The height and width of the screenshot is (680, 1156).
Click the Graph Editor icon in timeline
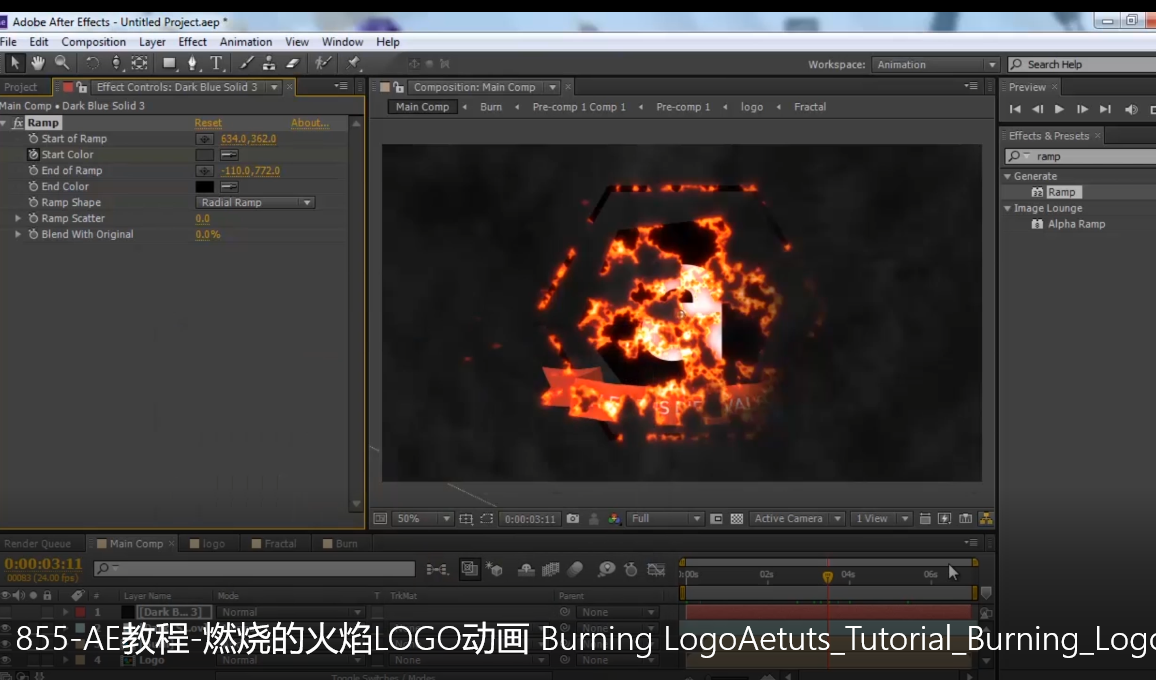(656, 569)
